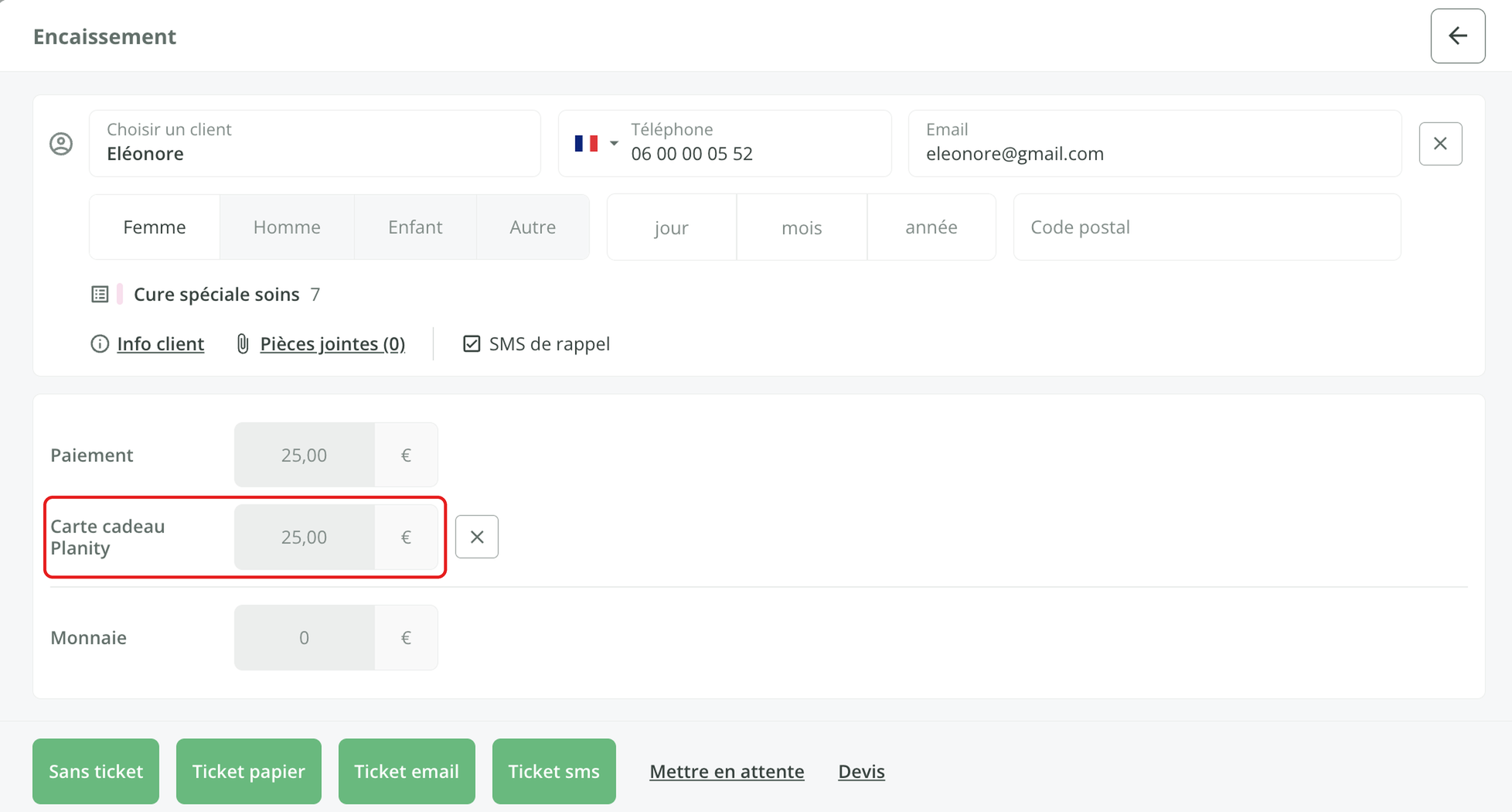The width and height of the screenshot is (1512, 812).
Task: Select the Homme gender option
Action: click(x=287, y=227)
